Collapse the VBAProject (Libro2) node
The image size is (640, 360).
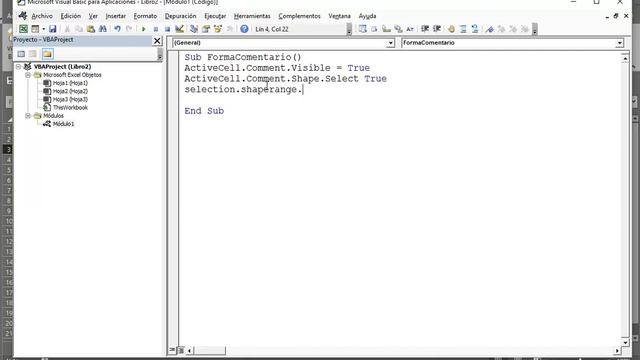coord(19,67)
